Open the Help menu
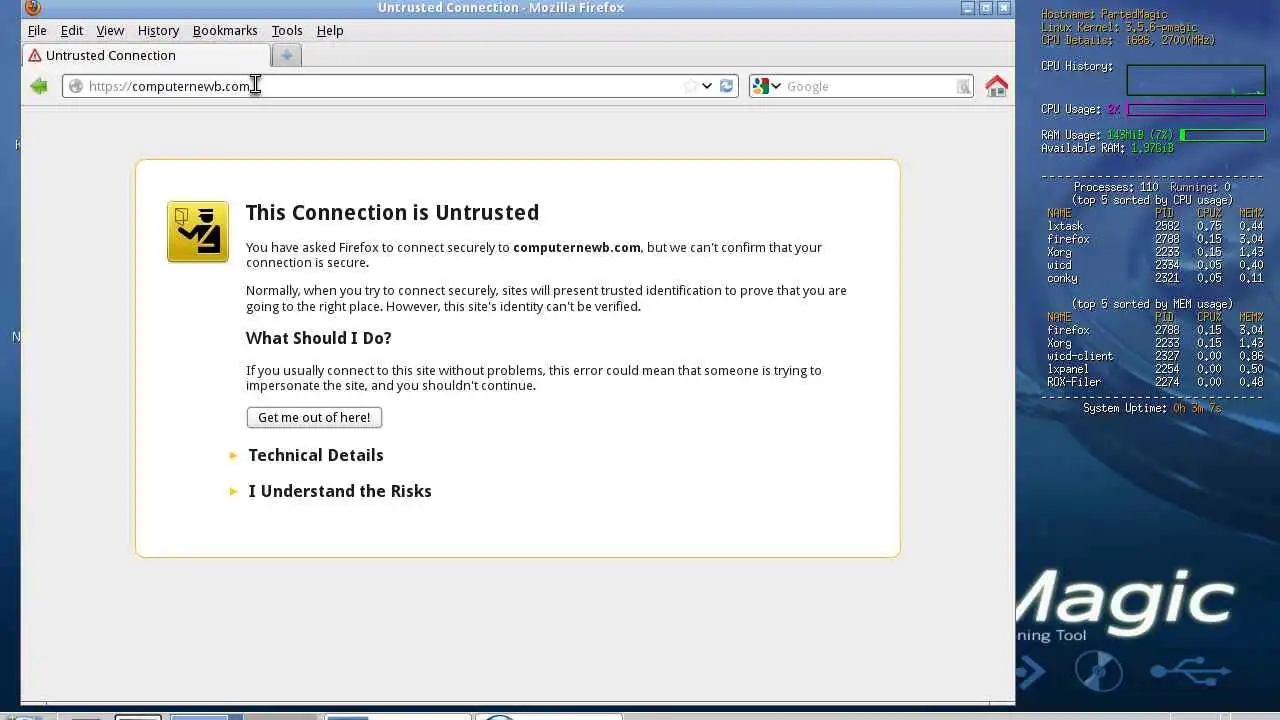The image size is (1280, 720). [330, 30]
